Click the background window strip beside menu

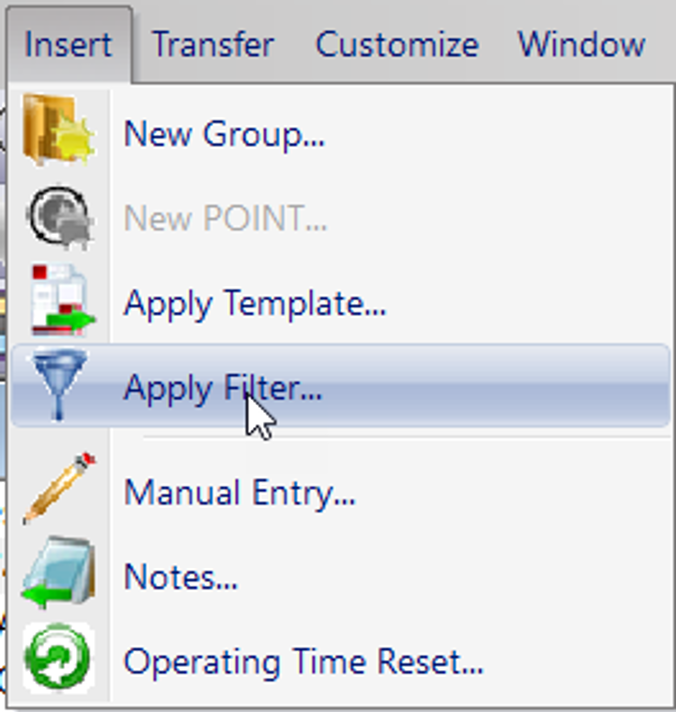(x=3, y=395)
